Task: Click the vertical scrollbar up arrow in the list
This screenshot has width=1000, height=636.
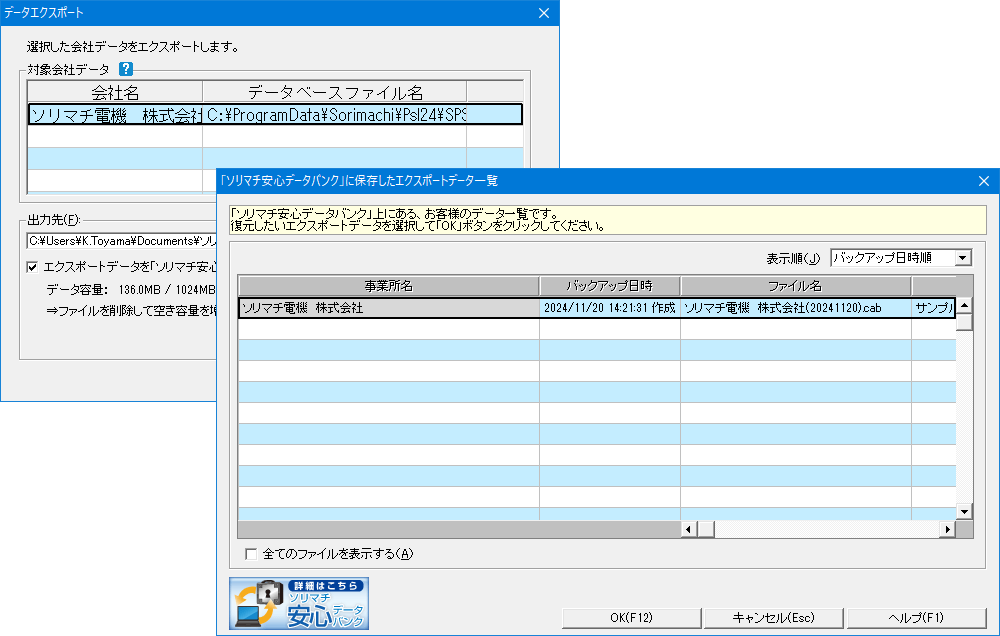Action: tap(964, 306)
